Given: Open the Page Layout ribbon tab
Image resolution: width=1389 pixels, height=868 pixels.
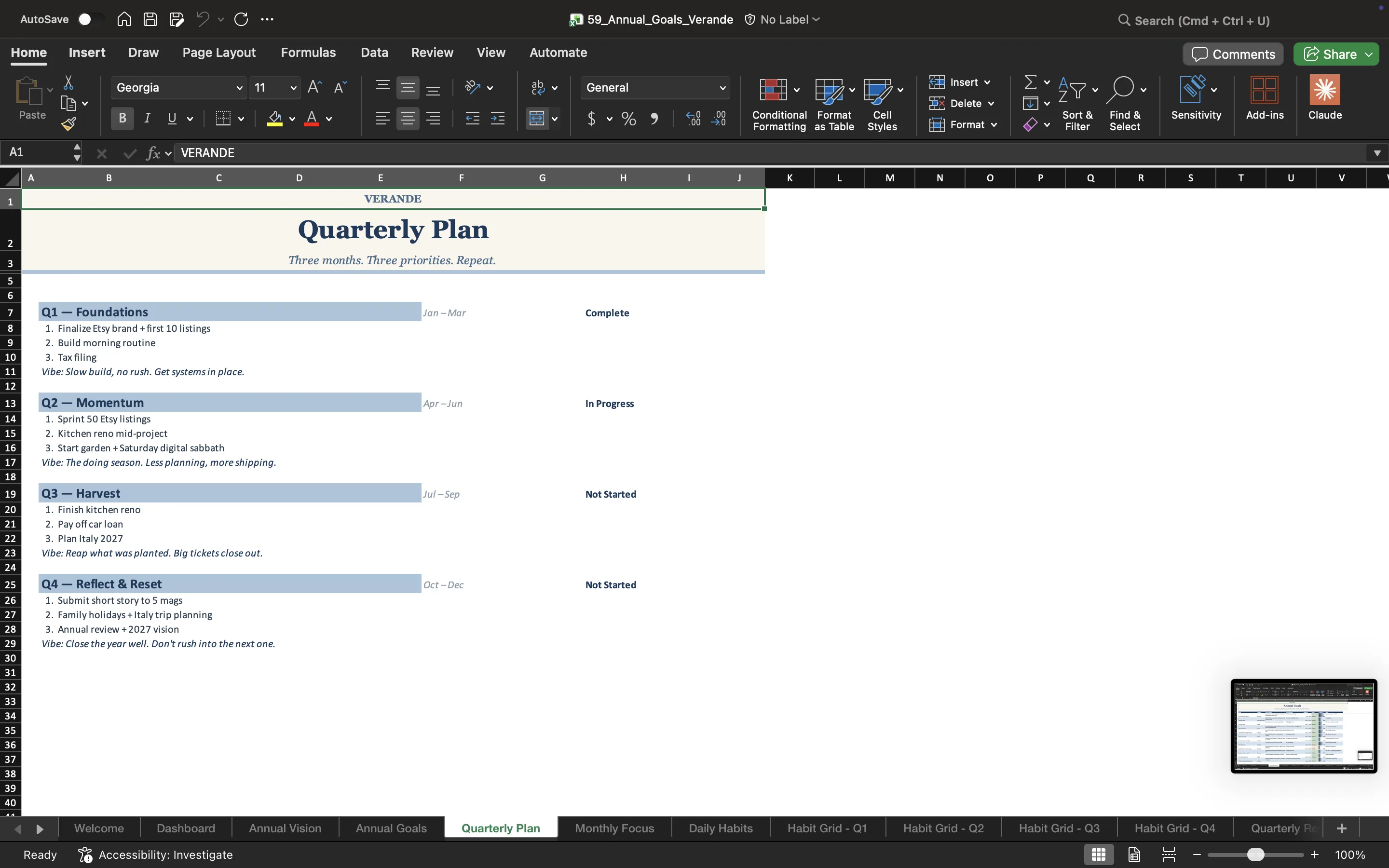Looking at the screenshot, I should [218, 52].
